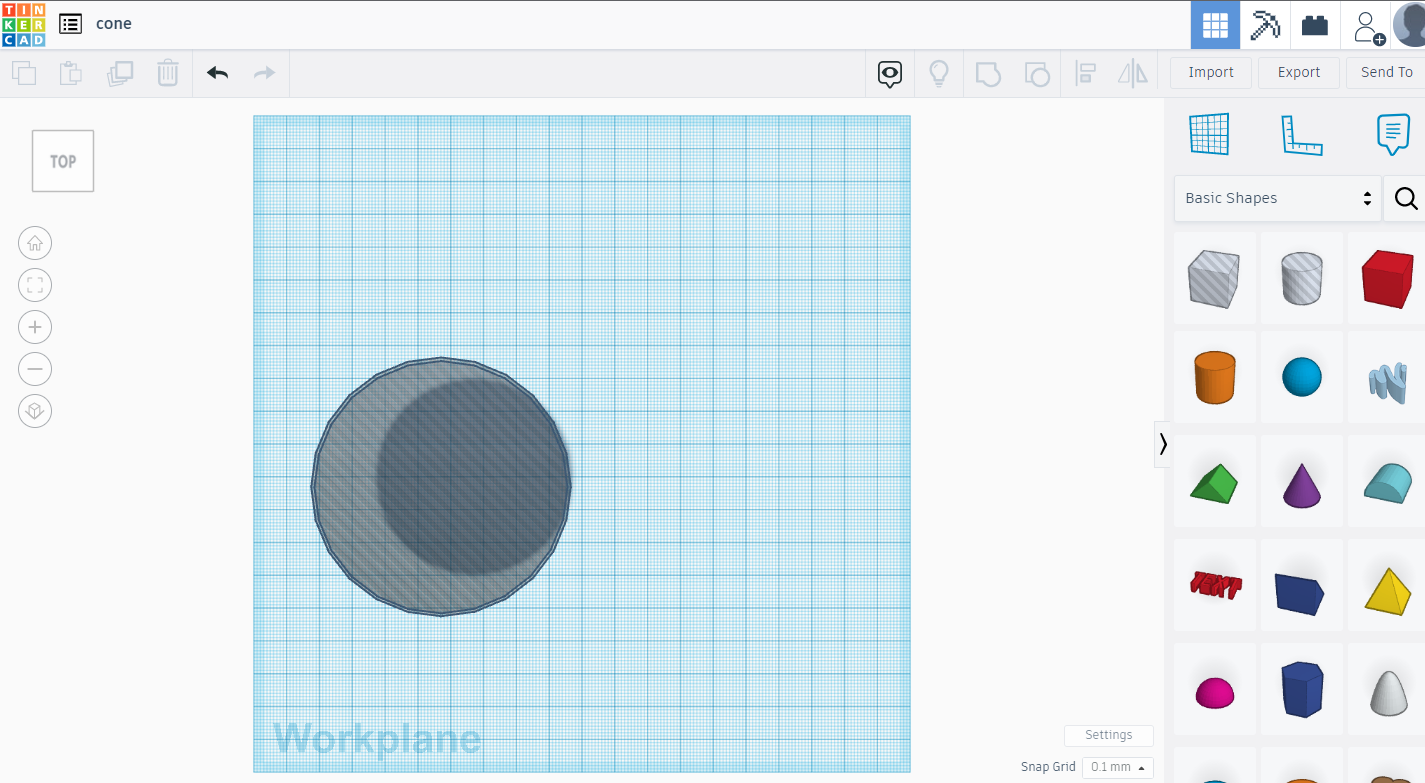Screen dimensions: 1425x783
Task: Toggle visibility with the light bulb icon
Action: [x=939, y=72]
